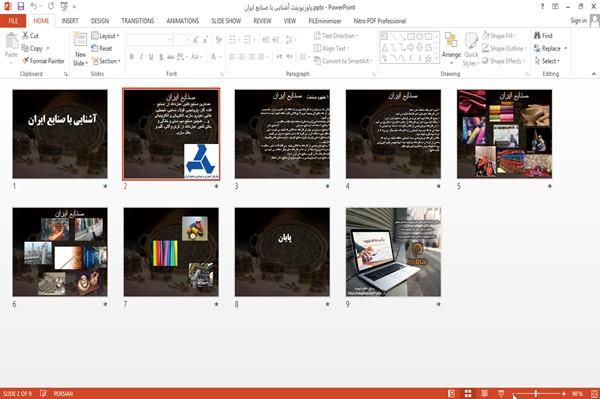The height and width of the screenshot is (399, 600).
Task: Toggle text Shadow formatting
Action: tap(161, 57)
